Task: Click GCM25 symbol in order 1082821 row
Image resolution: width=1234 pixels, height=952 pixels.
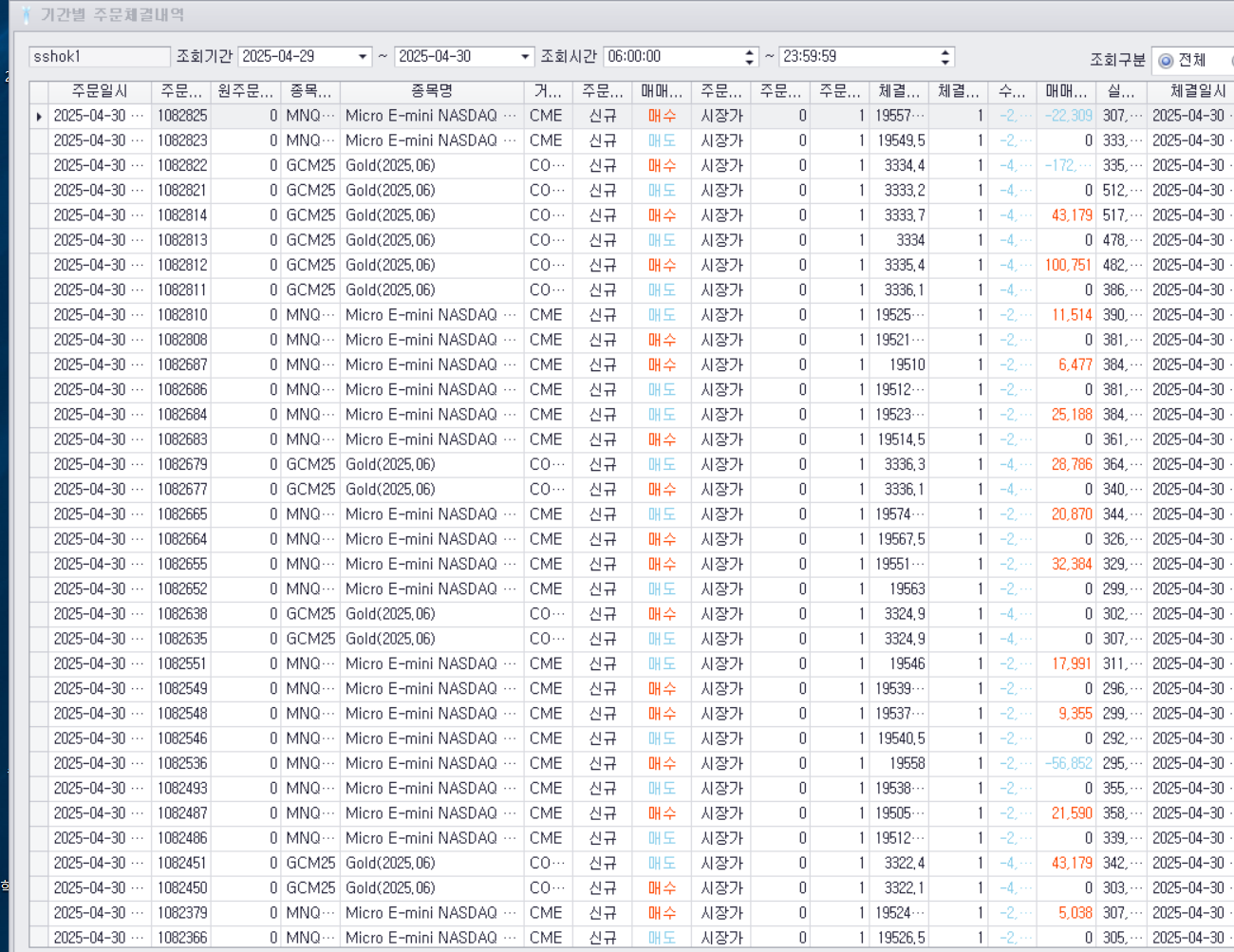Action: click(310, 190)
